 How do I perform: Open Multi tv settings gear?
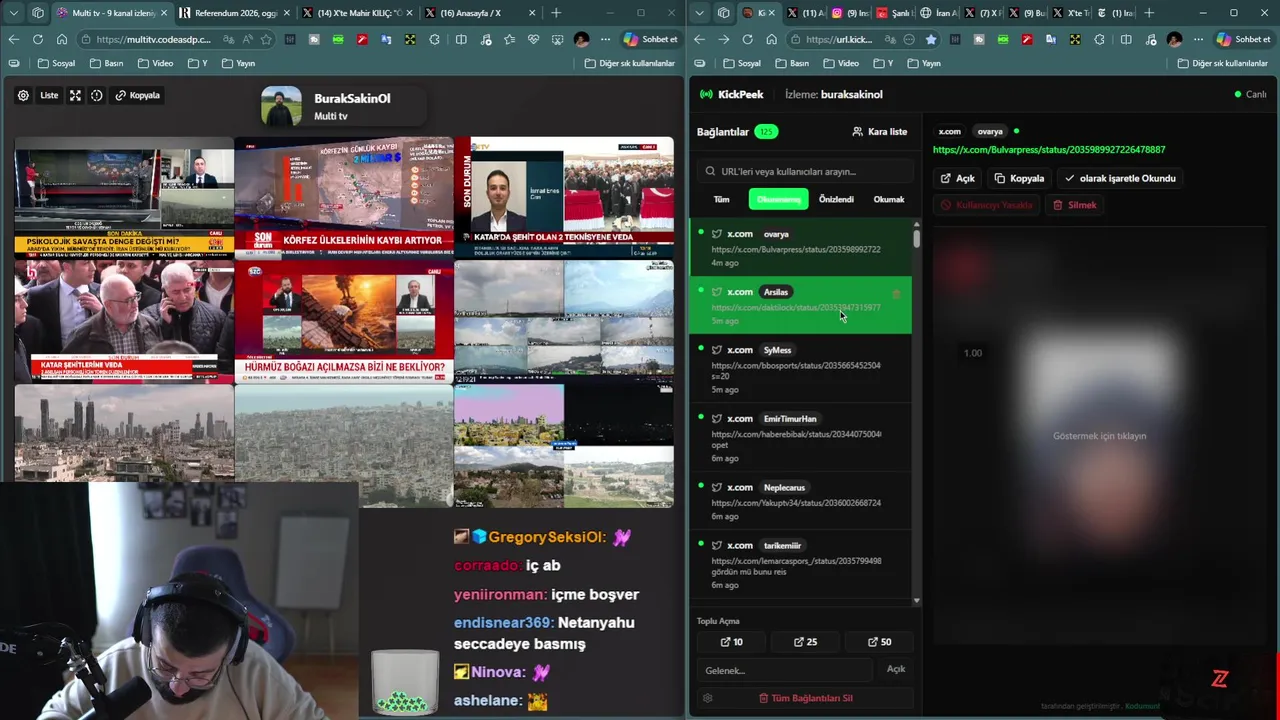[23, 96]
